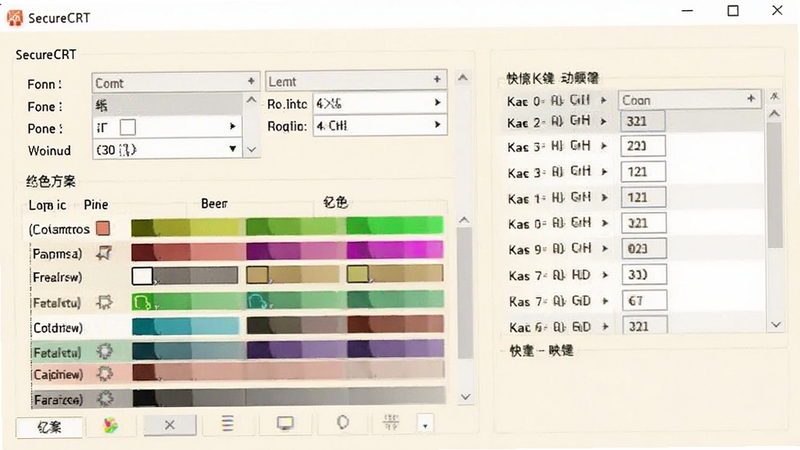This screenshot has height=450, width=800.
Task: Click the SecureCRT application icon in title bar
Action: tap(15, 18)
